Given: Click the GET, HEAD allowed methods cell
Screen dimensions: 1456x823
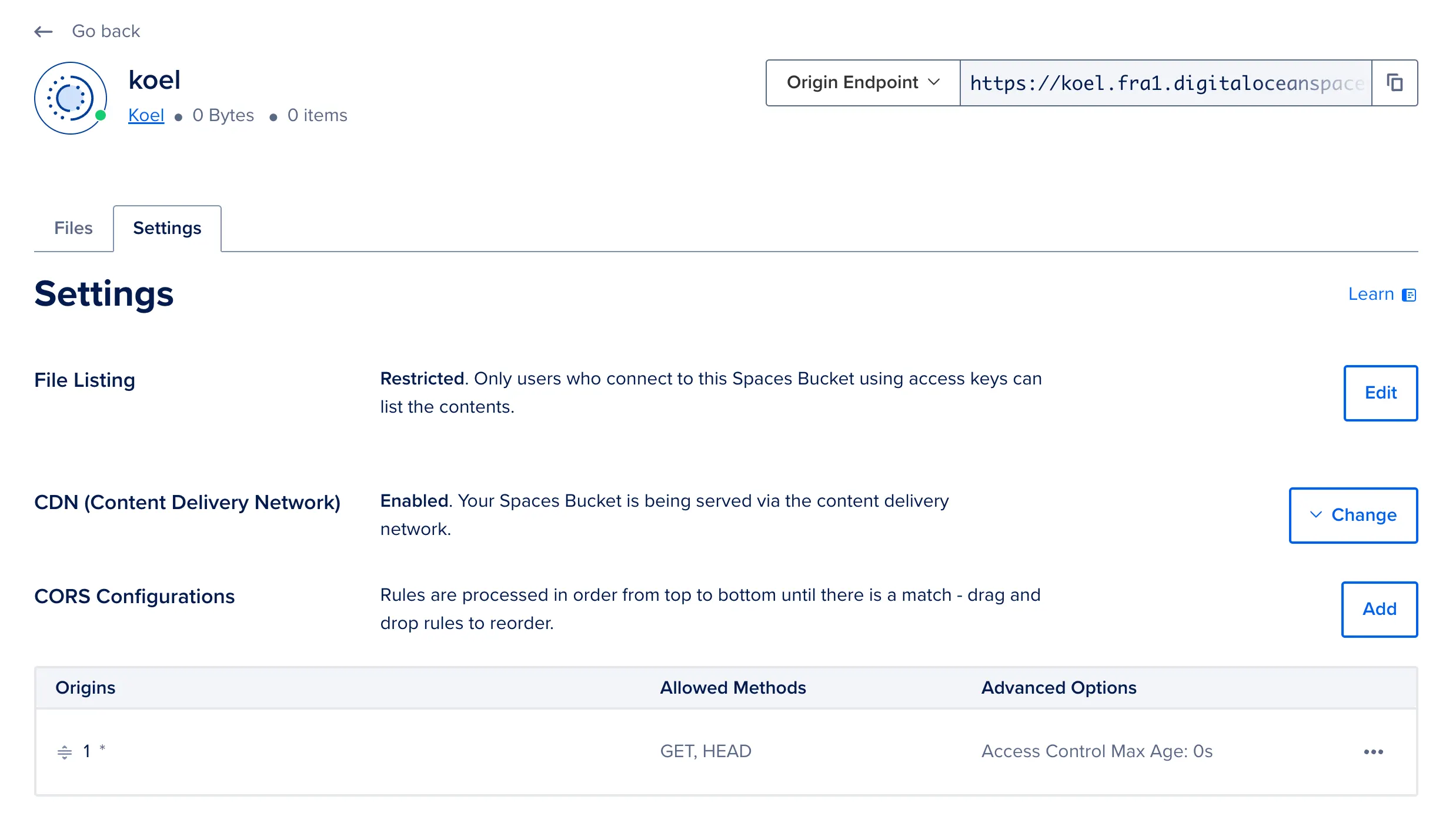Looking at the screenshot, I should click(x=706, y=751).
